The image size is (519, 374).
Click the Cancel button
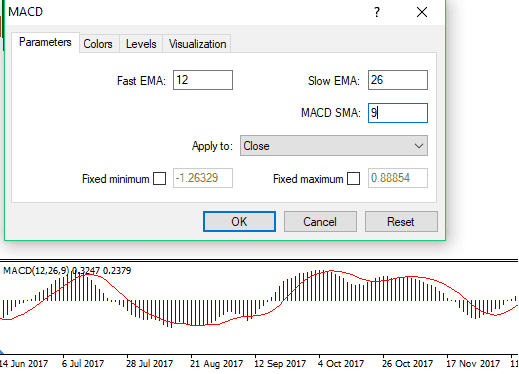coord(320,221)
